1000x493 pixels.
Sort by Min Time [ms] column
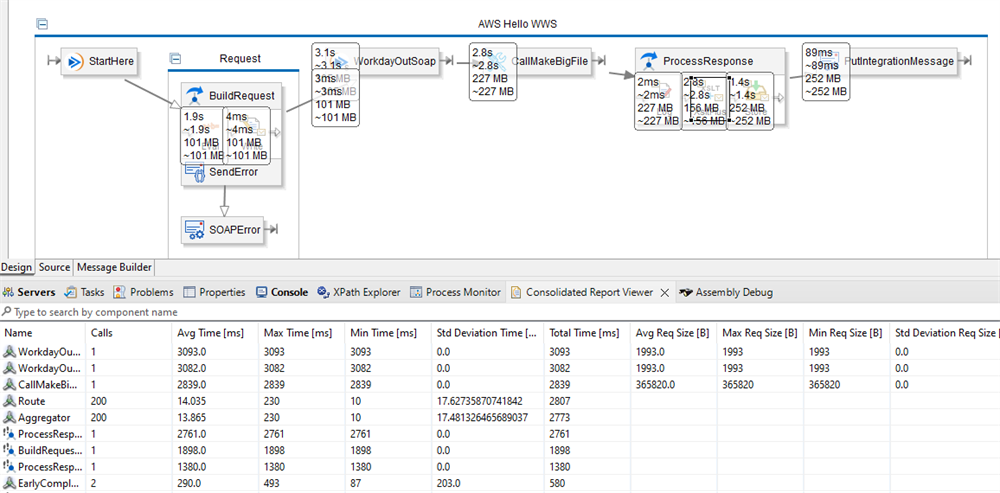(x=388, y=333)
